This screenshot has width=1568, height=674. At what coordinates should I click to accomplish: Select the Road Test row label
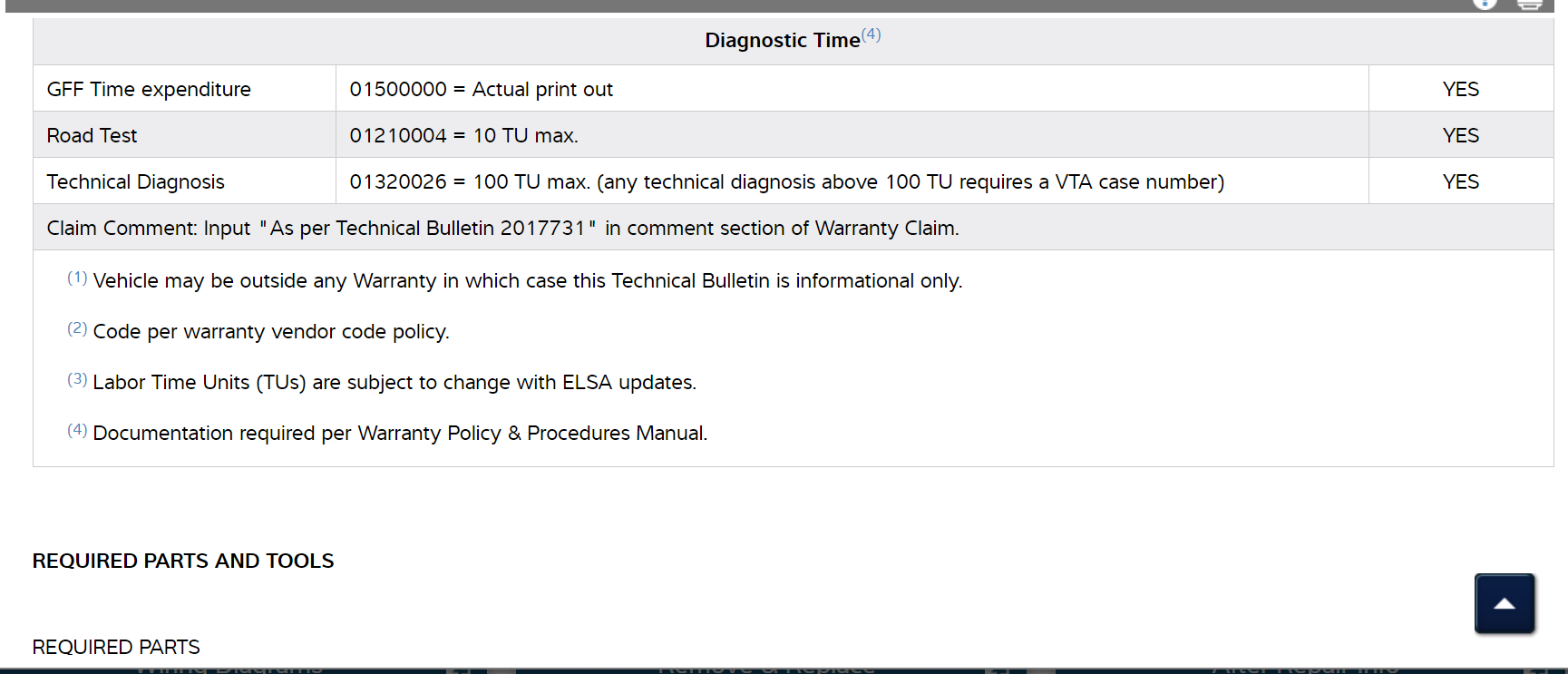[92, 135]
